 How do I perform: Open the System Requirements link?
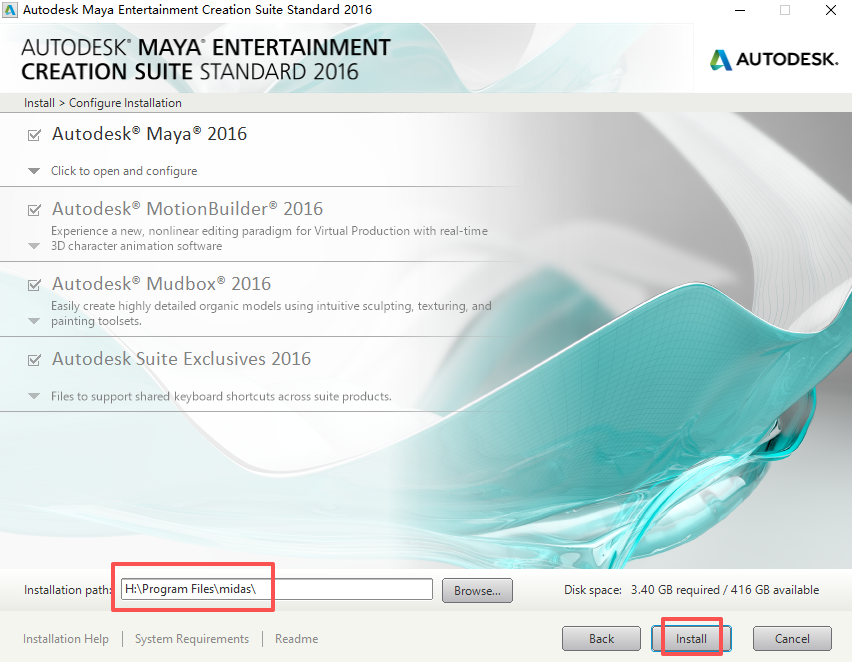[192, 639]
